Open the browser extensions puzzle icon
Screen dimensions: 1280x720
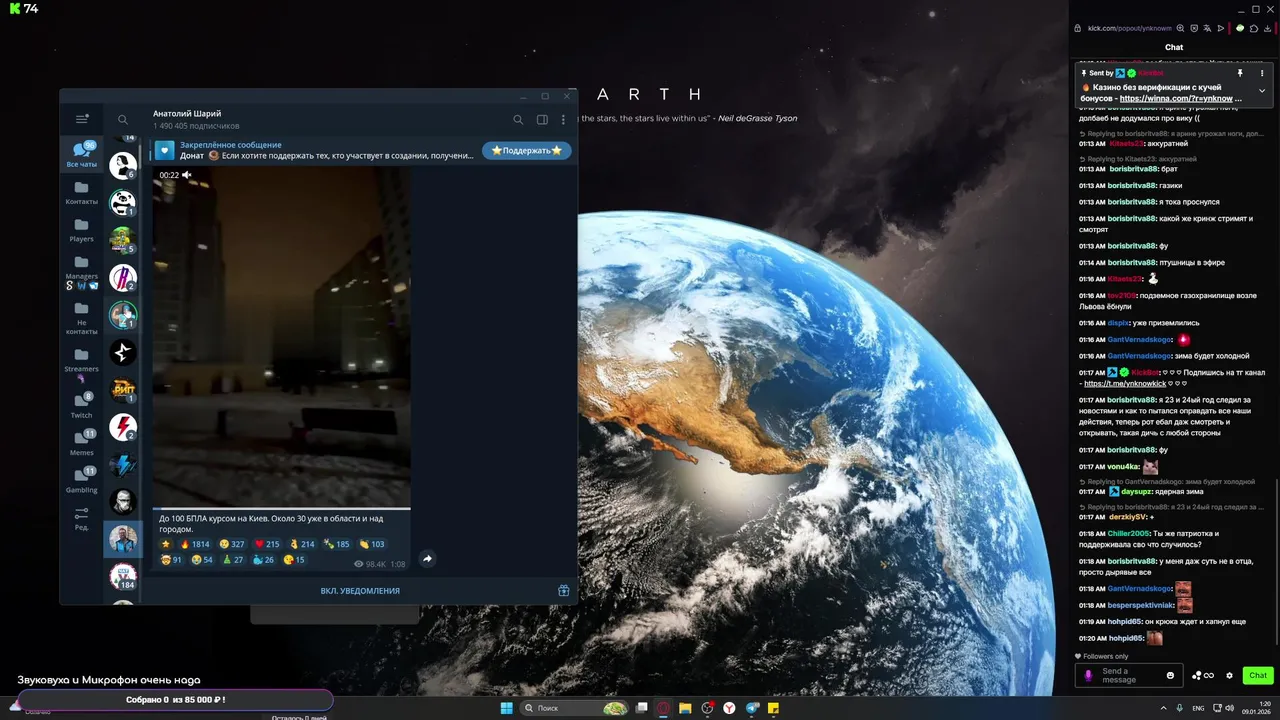[x=1254, y=28]
